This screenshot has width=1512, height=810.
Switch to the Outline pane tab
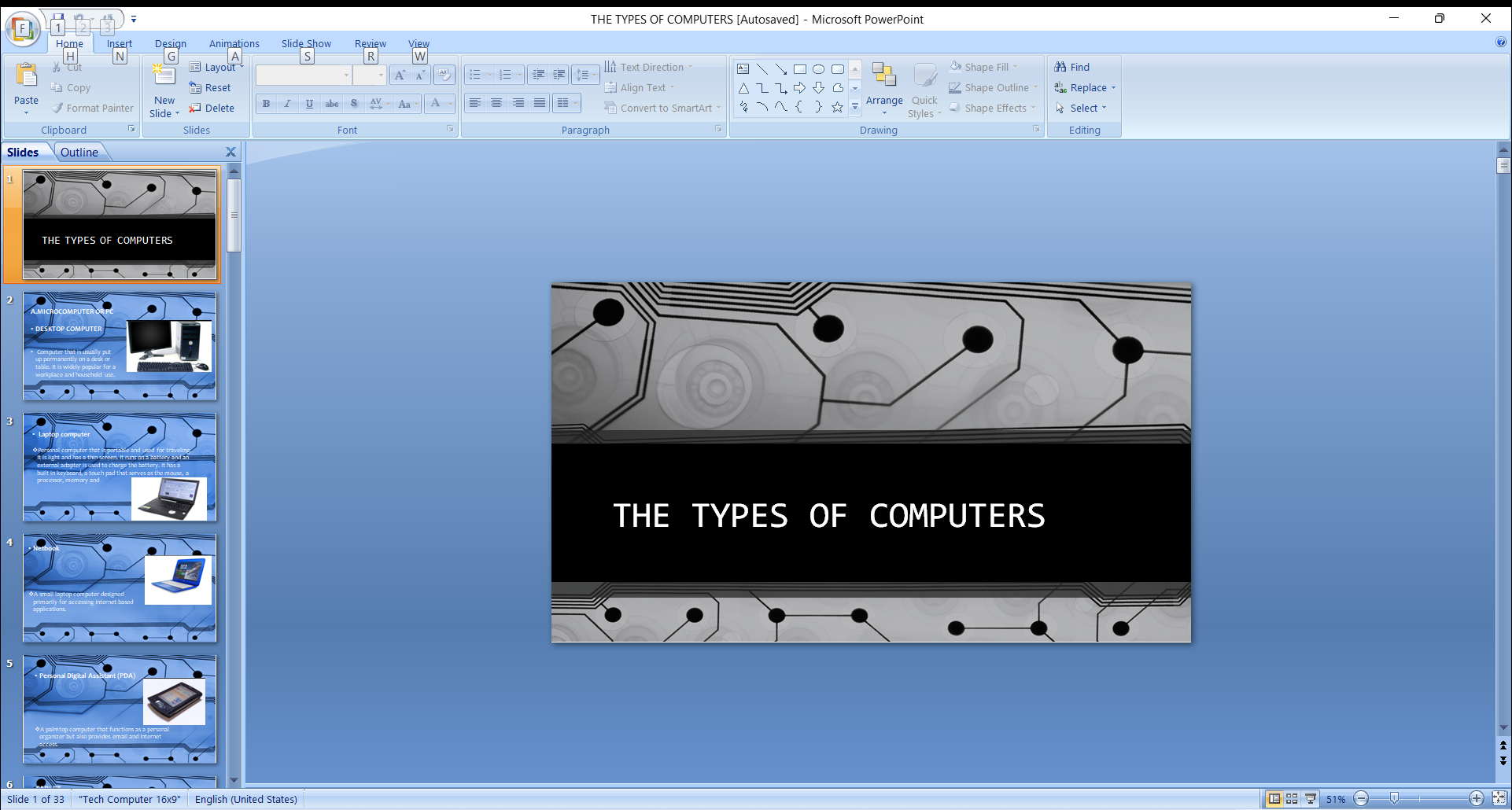(79, 152)
